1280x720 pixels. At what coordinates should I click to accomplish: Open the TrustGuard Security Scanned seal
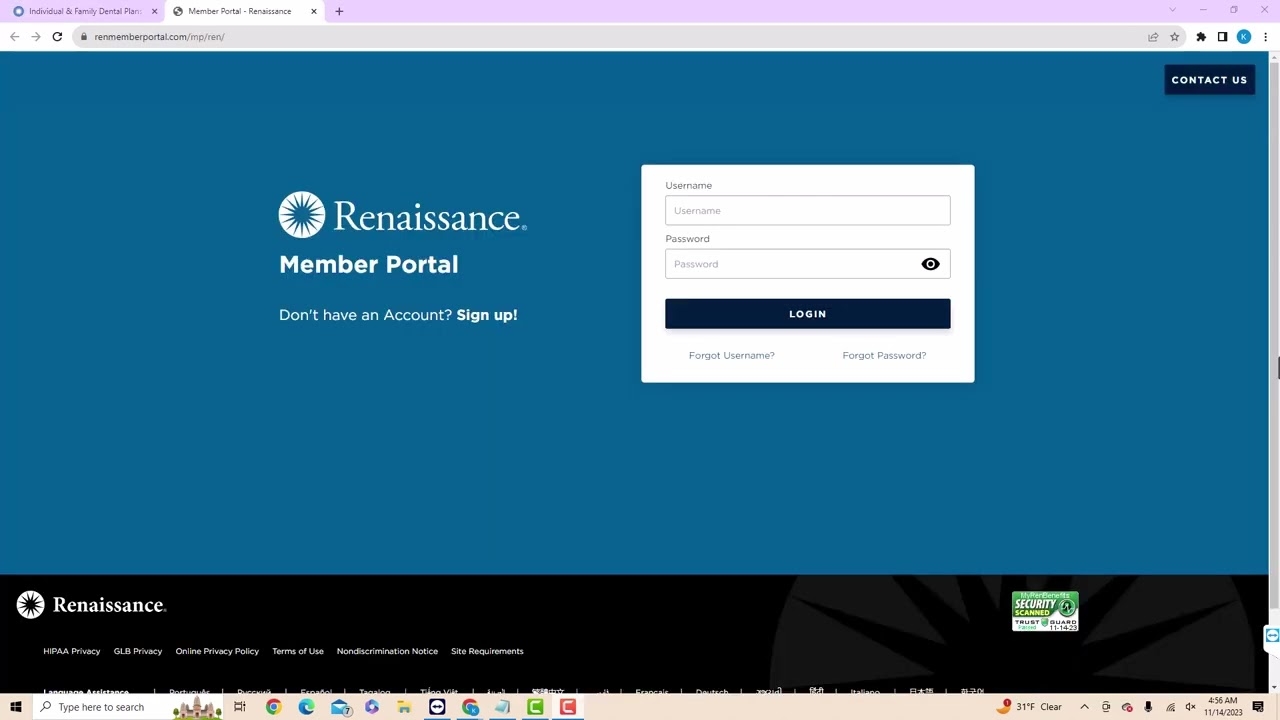(1044, 610)
